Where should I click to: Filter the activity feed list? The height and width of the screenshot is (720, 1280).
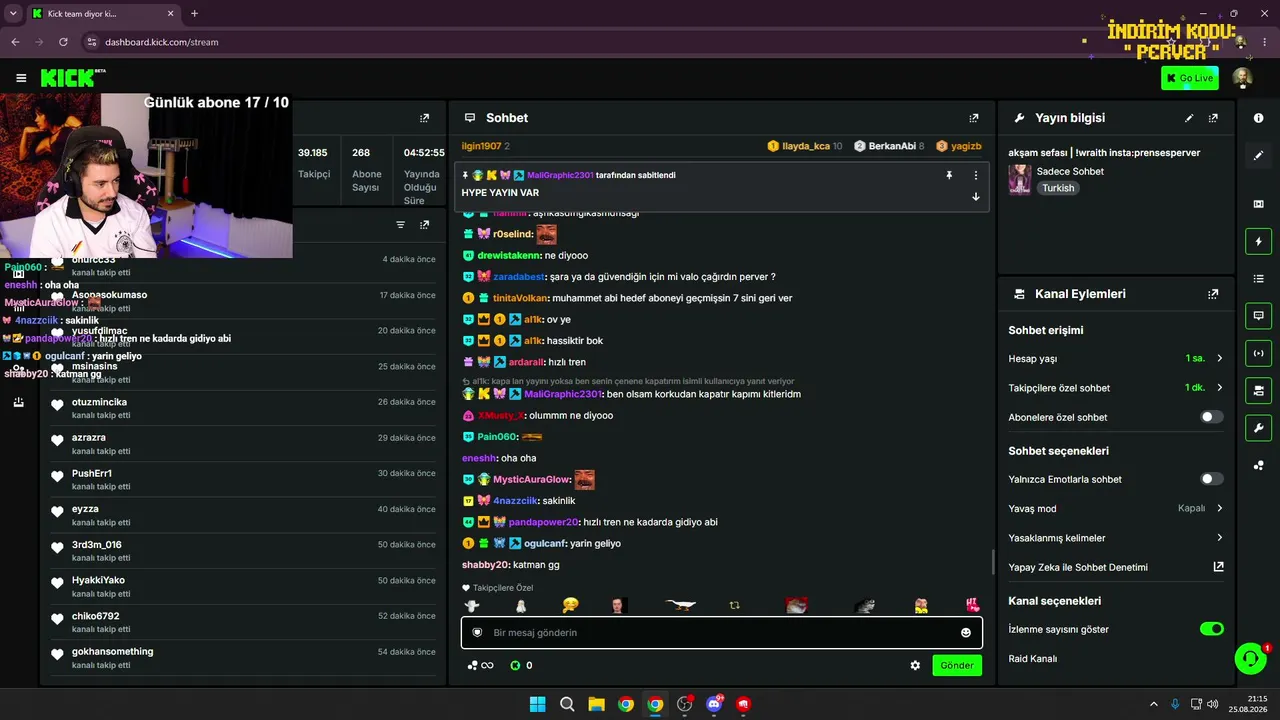pos(400,225)
